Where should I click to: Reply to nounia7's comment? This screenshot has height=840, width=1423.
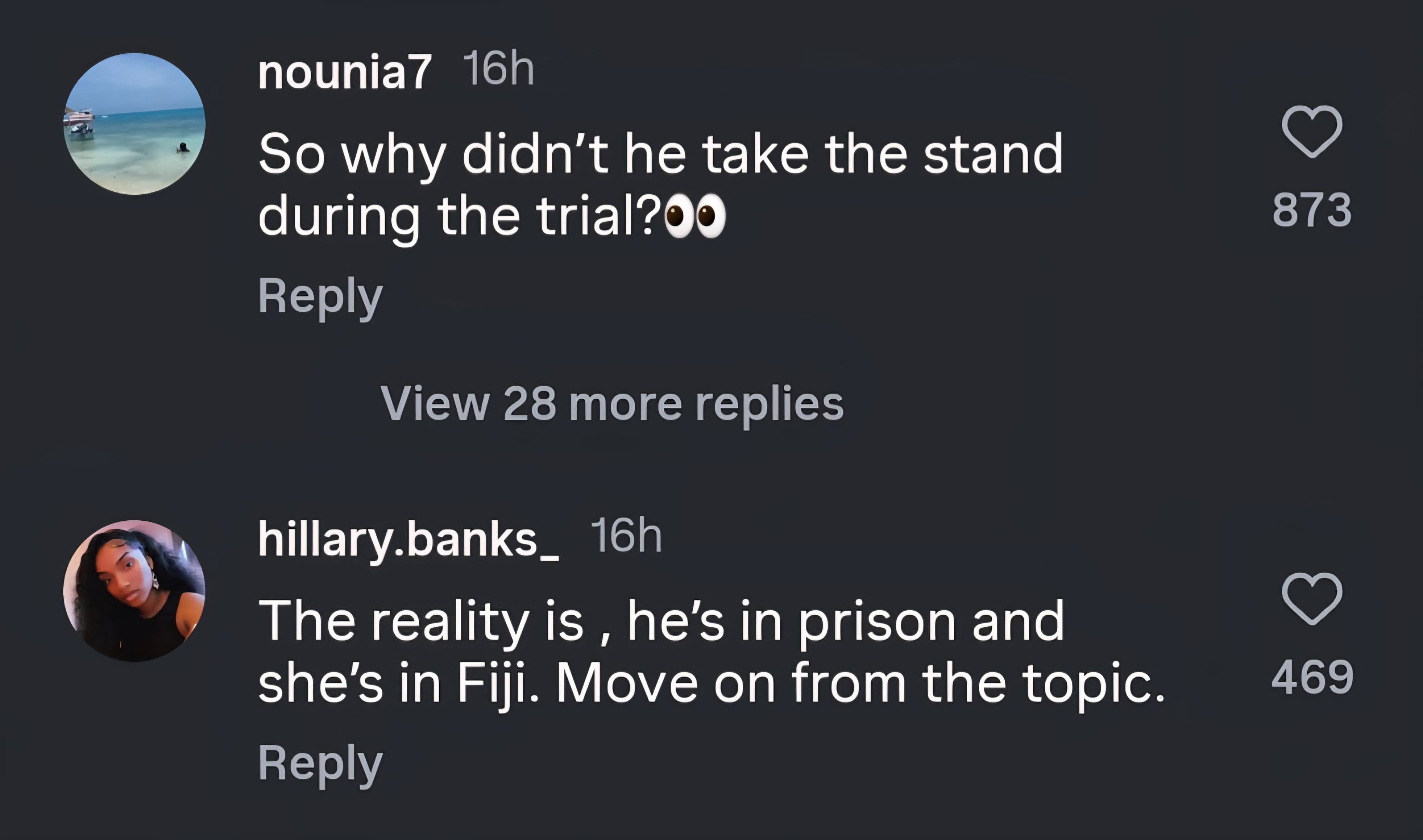pos(321,295)
